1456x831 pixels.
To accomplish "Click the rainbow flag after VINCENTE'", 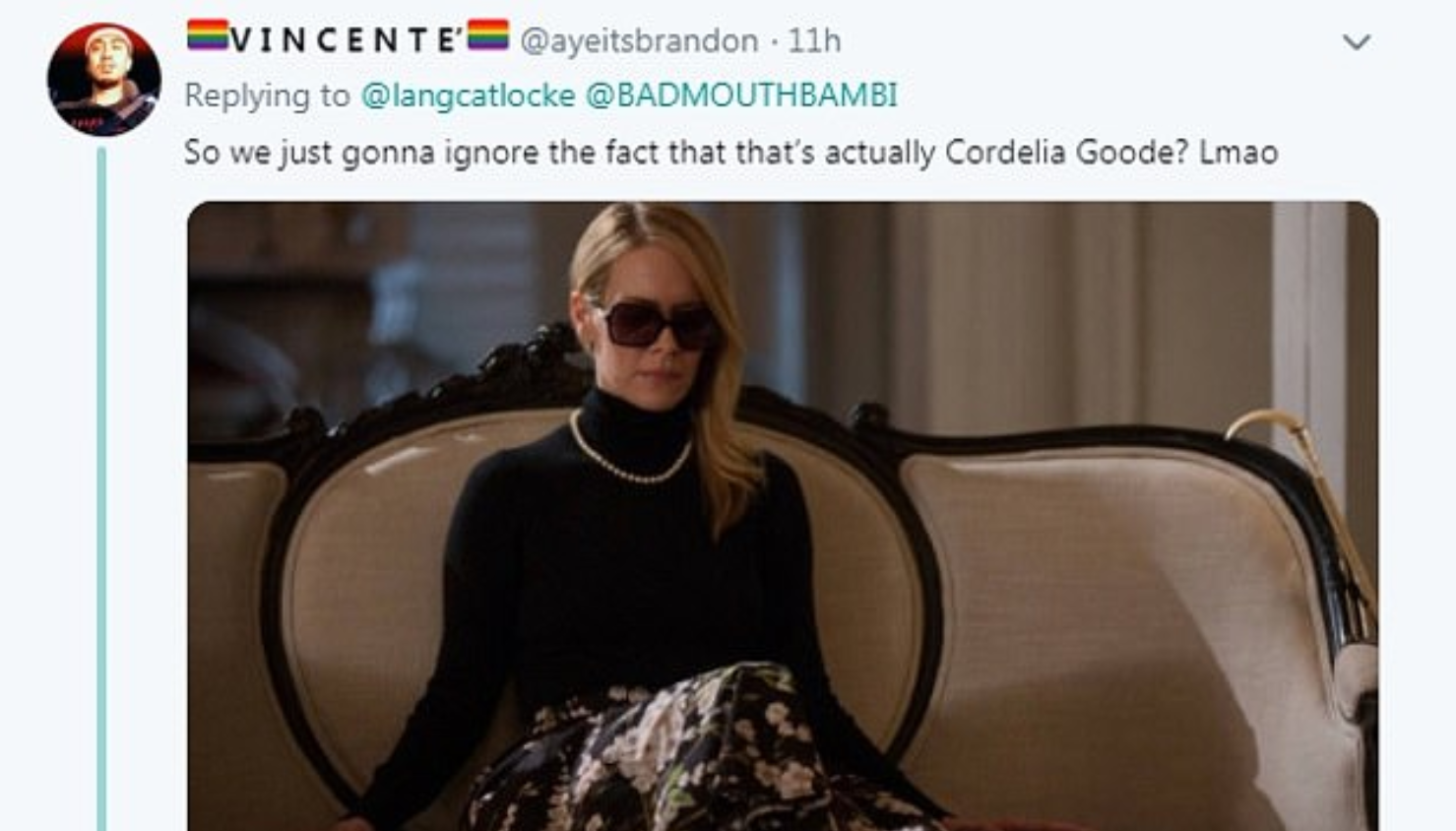I will pos(487,35).
